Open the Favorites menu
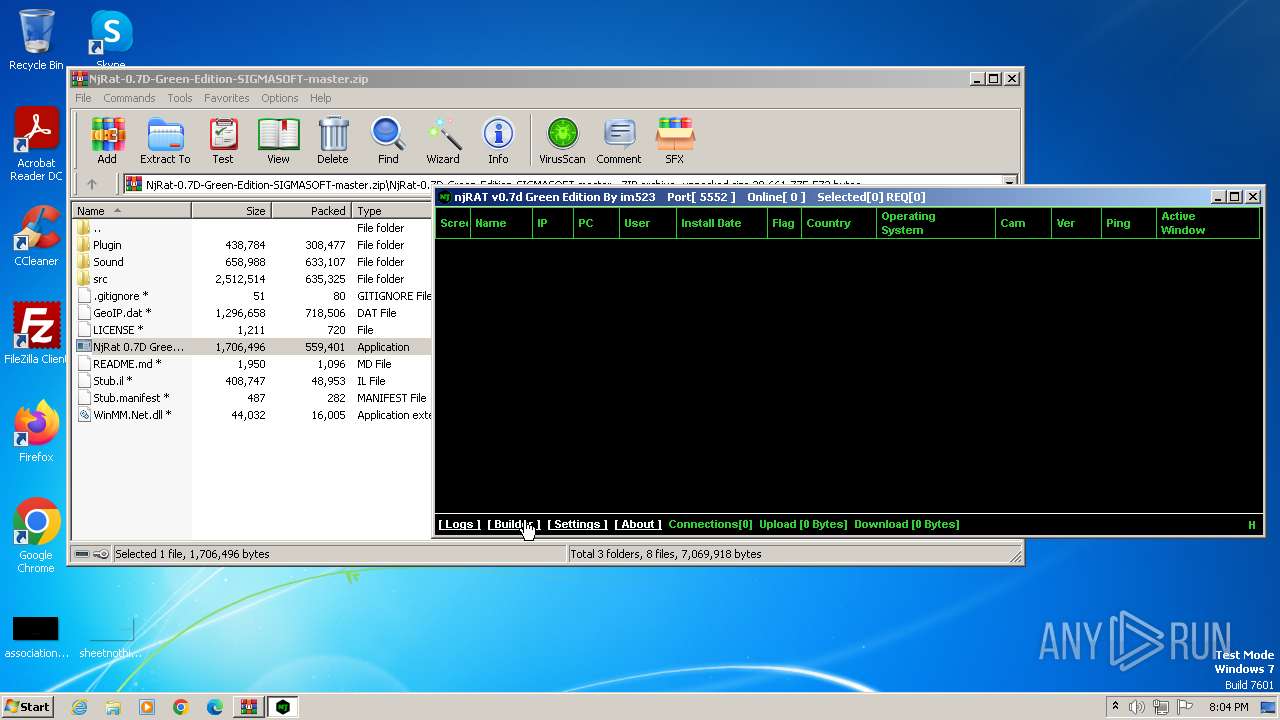This screenshot has width=1280, height=720. pyautogui.click(x=227, y=98)
